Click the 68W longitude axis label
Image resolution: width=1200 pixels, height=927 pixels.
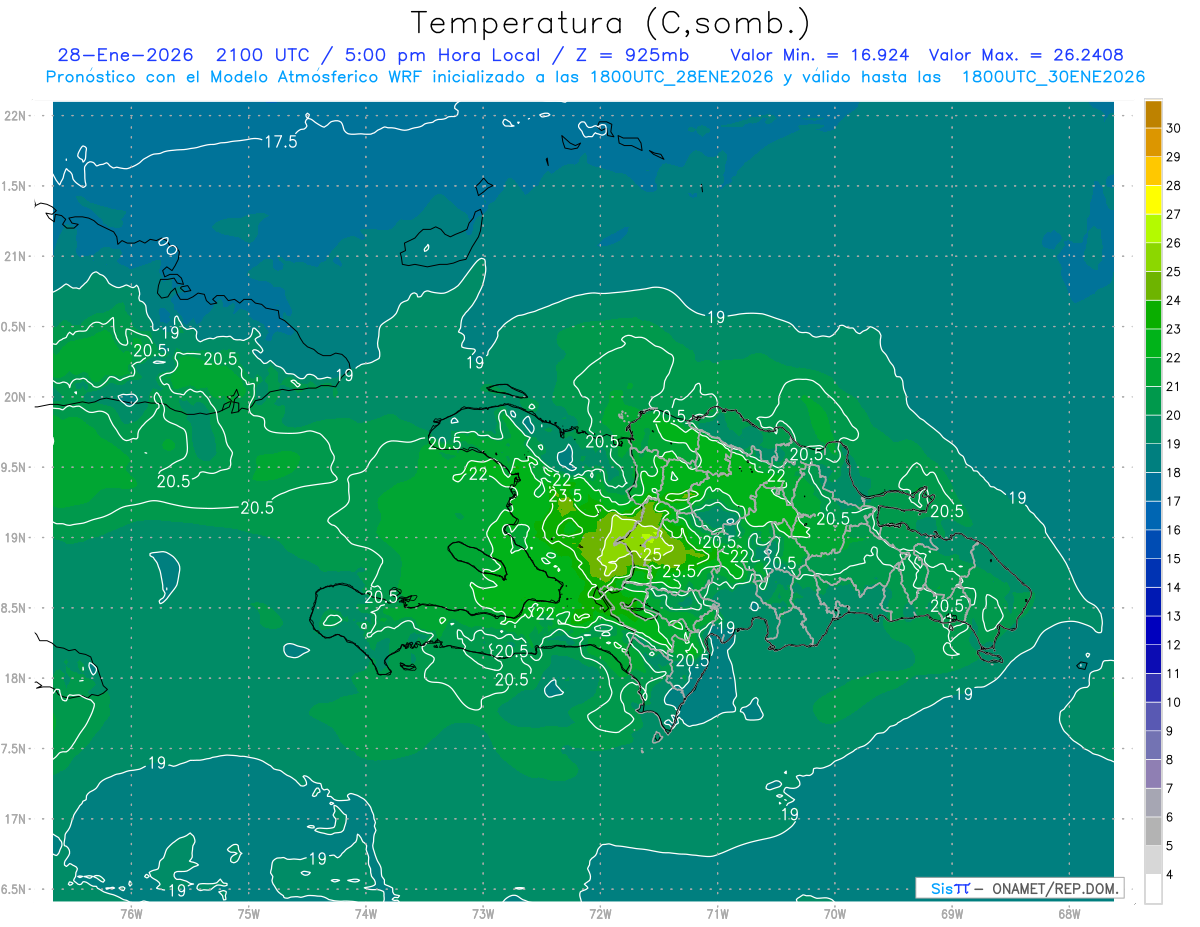pos(1068,913)
